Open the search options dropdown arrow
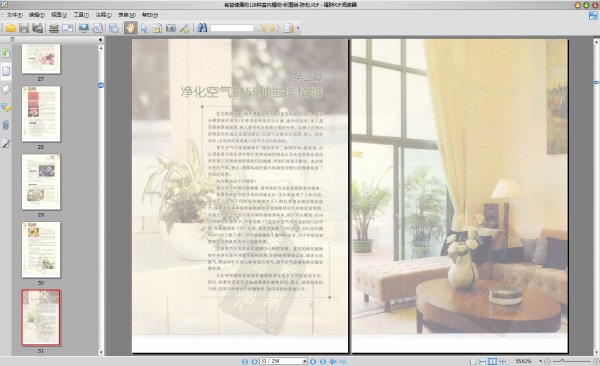The image size is (600, 366). (x=298, y=28)
